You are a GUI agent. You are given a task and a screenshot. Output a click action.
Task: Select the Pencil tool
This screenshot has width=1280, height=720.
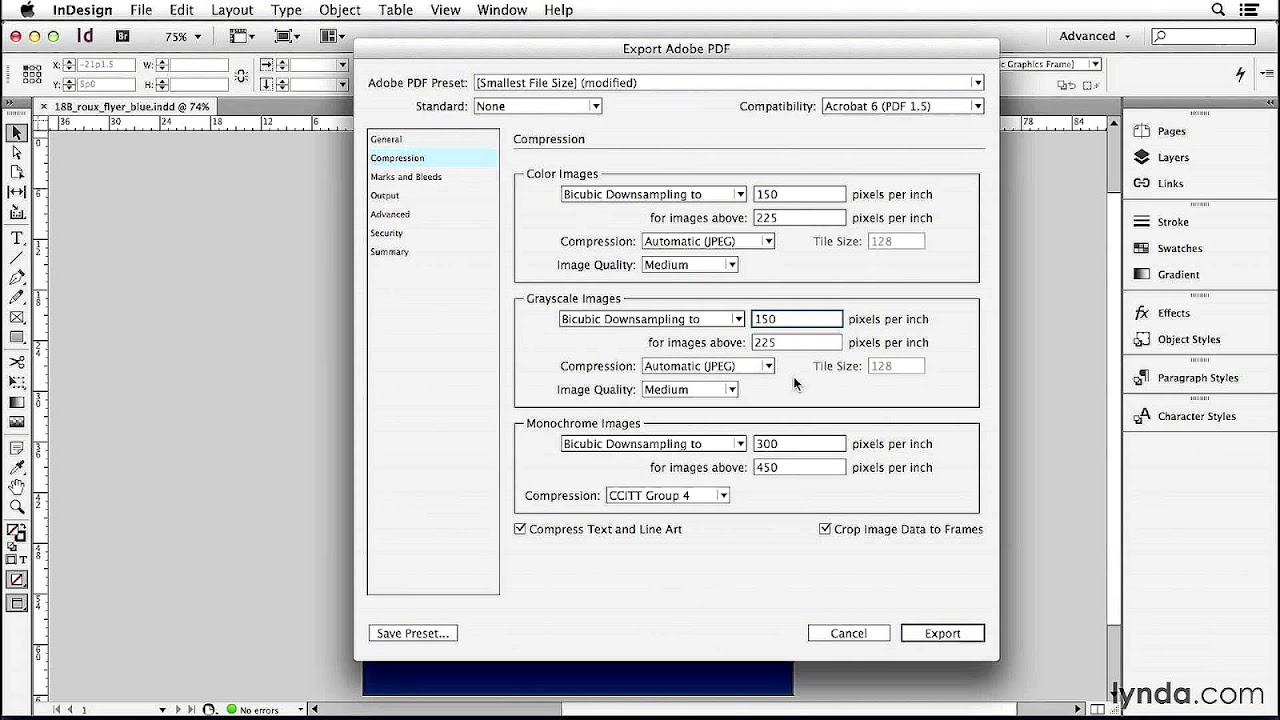click(17, 297)
